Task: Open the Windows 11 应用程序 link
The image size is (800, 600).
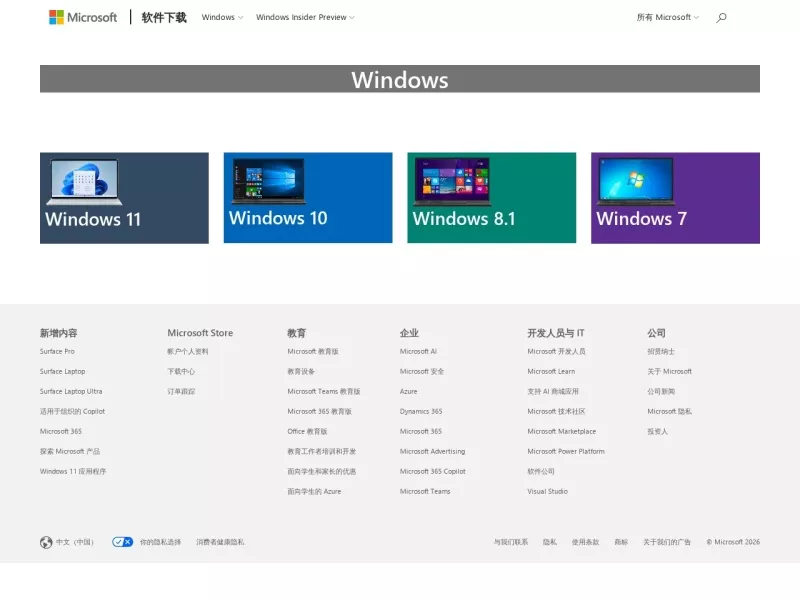Action: pos(73,471)
